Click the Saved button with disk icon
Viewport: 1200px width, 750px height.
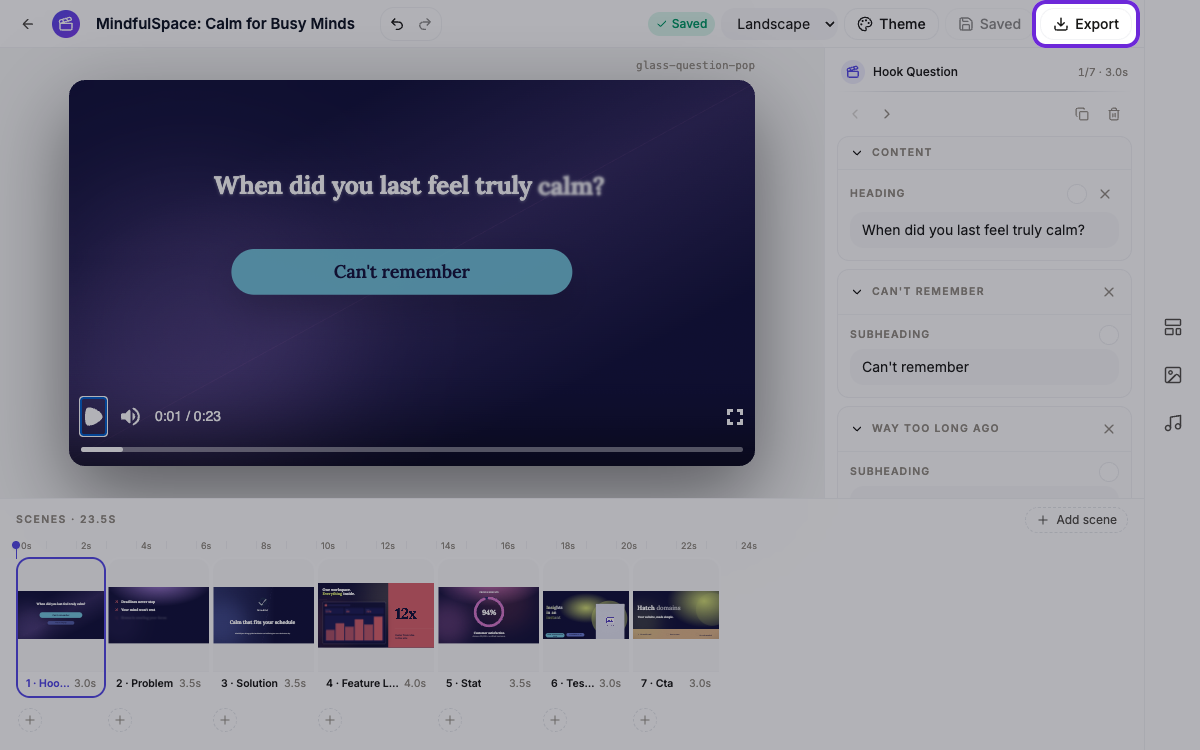point(989,24)
